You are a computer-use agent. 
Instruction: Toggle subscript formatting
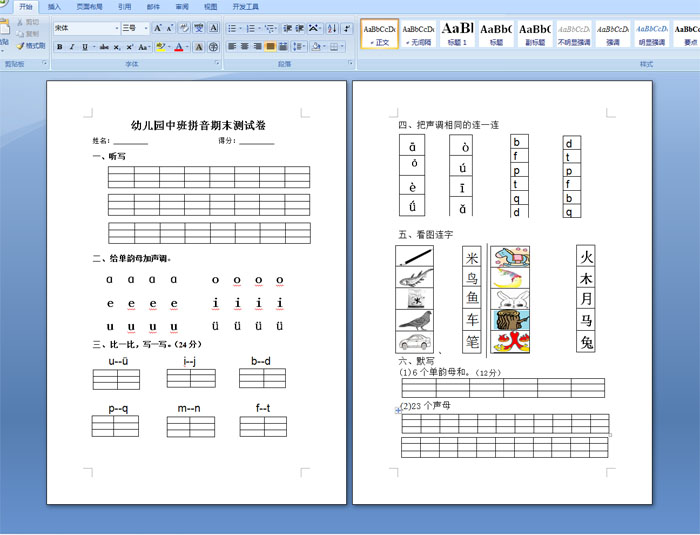point(117,47)
